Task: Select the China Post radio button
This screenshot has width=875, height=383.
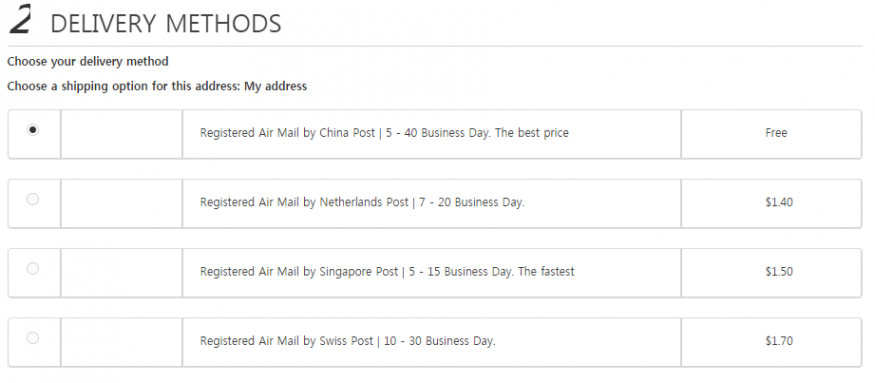Action: pyautogui.click(x=33, y=130)
